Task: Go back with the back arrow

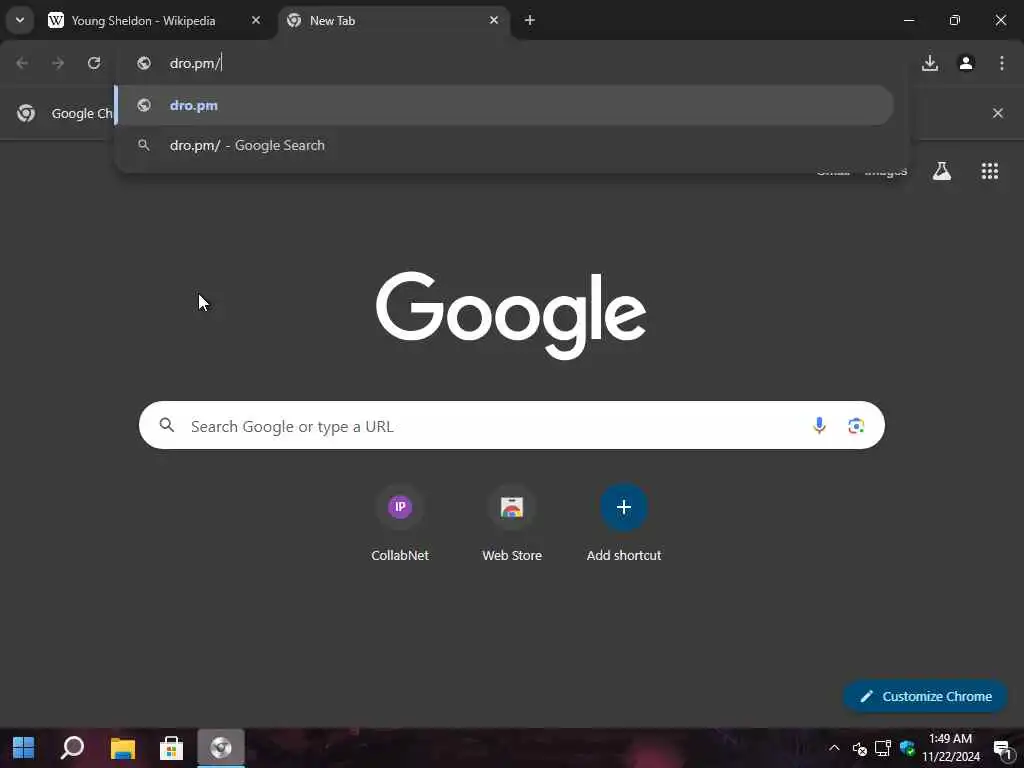Action: click(22, 63)
